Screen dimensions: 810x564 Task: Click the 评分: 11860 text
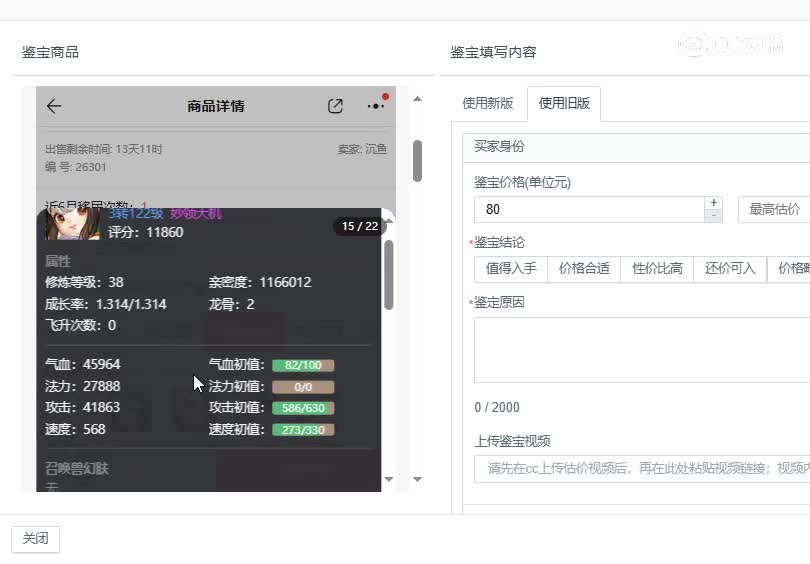tap(146, 232)
